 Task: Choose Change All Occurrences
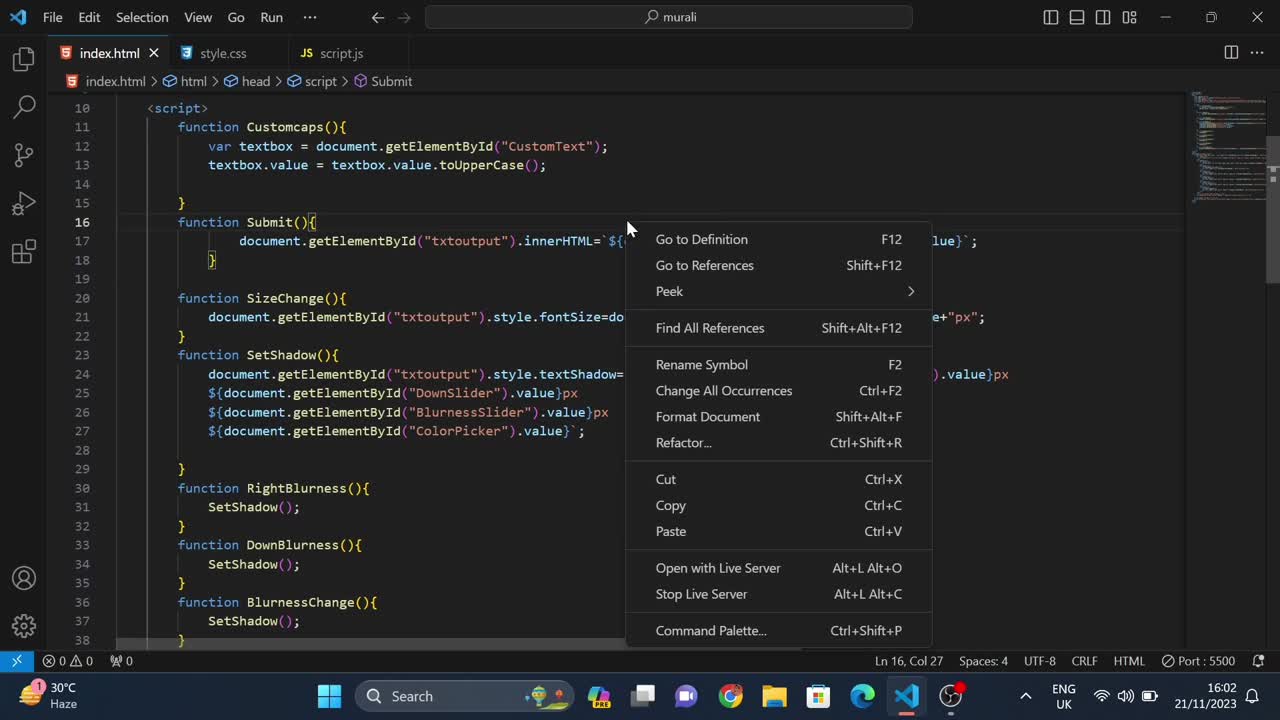(x=778, y=391)
